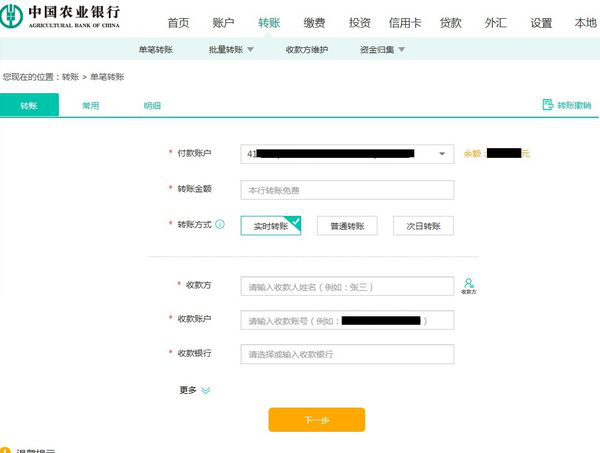Open the 收款方 contact picker icon
Image resolution: width=600 pixels, height=453 pixels.
coord(468,285)
